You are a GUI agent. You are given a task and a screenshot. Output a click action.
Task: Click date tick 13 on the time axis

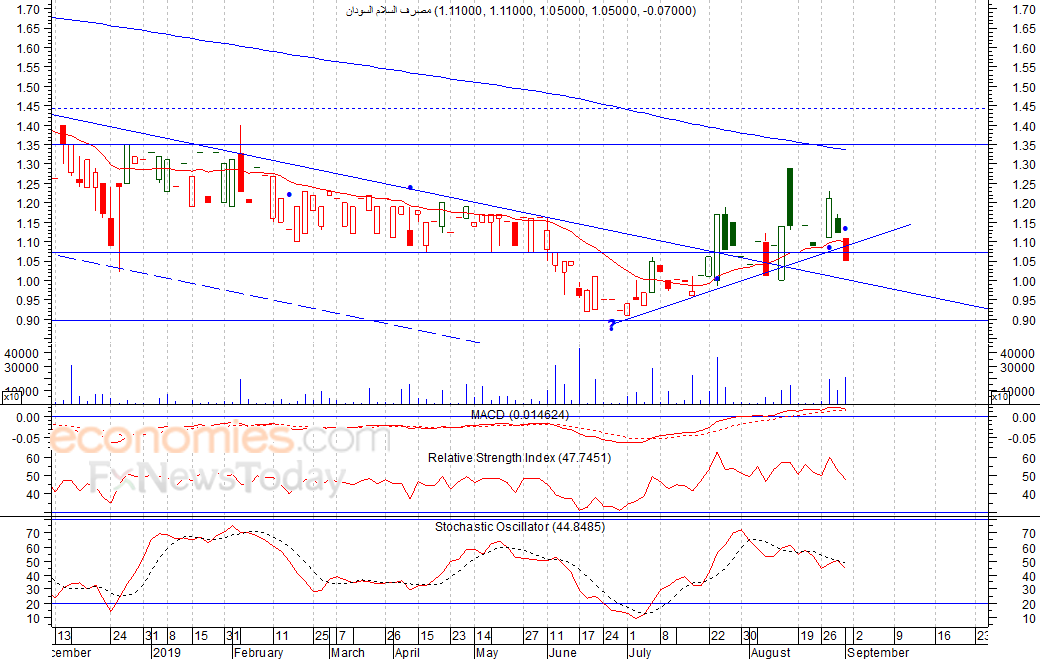63,636
